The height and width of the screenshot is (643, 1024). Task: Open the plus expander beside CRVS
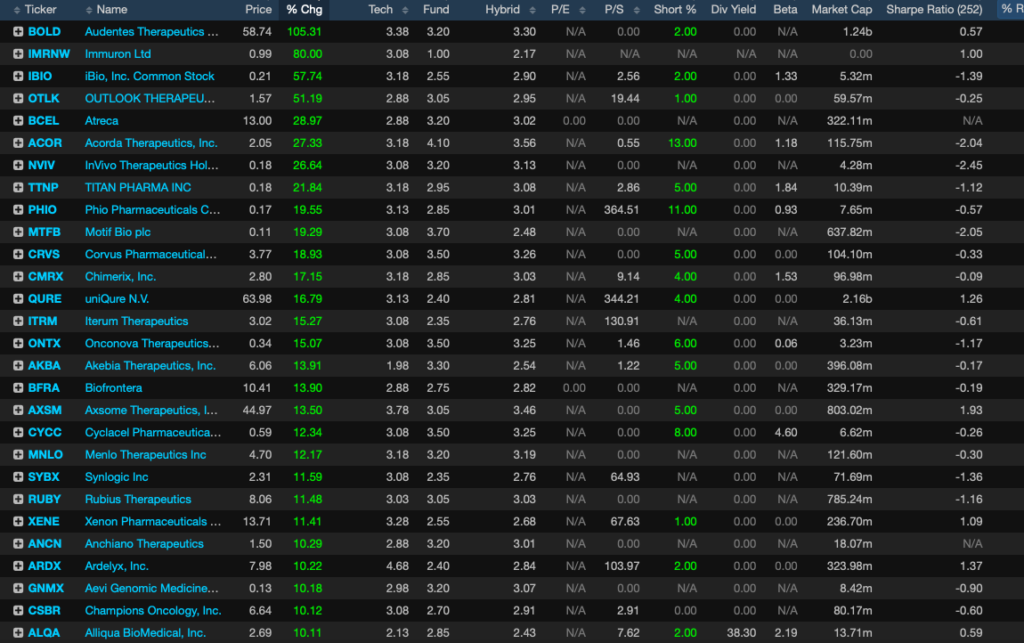[x=18, y=254]
